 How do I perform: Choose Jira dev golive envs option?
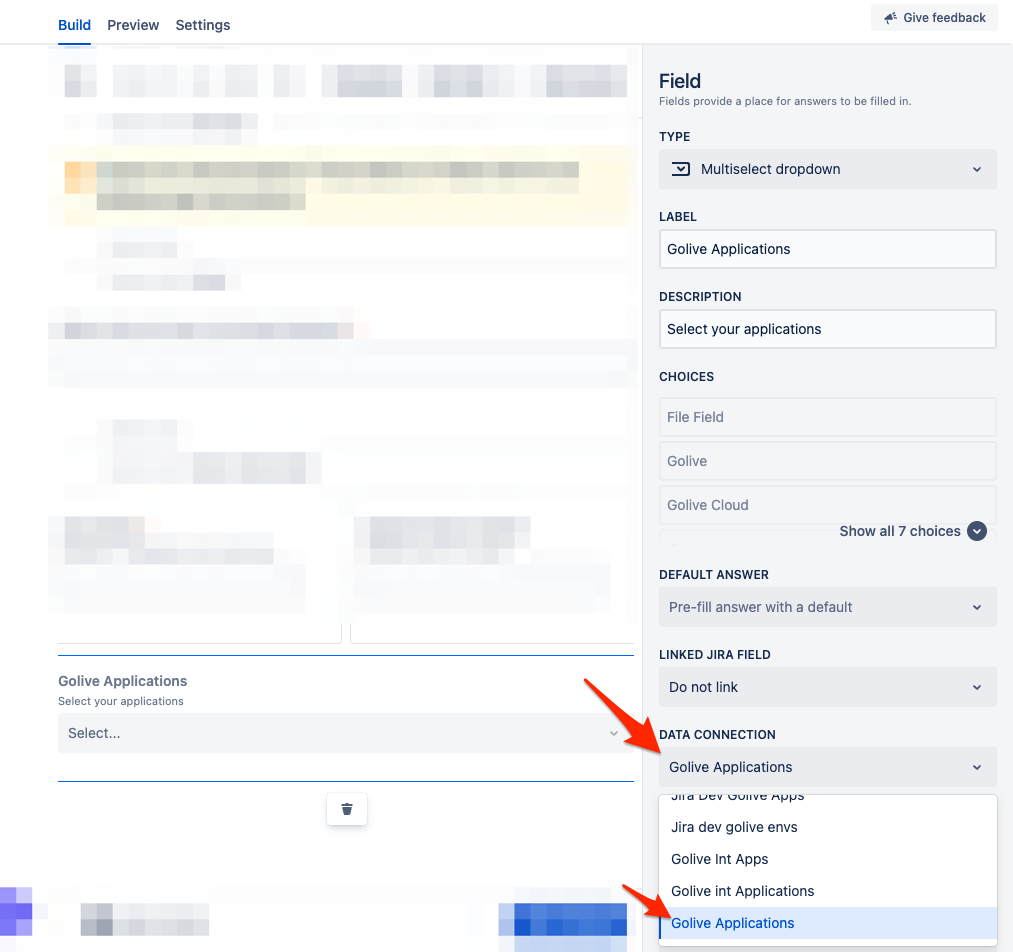[x=734, y=827]
